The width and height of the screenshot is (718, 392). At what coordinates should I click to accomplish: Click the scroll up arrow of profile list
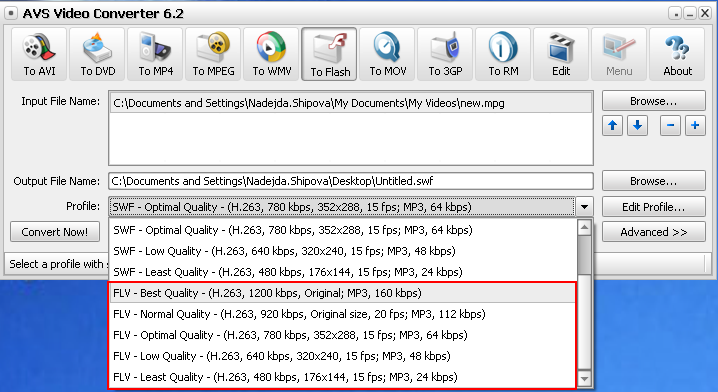tap(584, 228)
